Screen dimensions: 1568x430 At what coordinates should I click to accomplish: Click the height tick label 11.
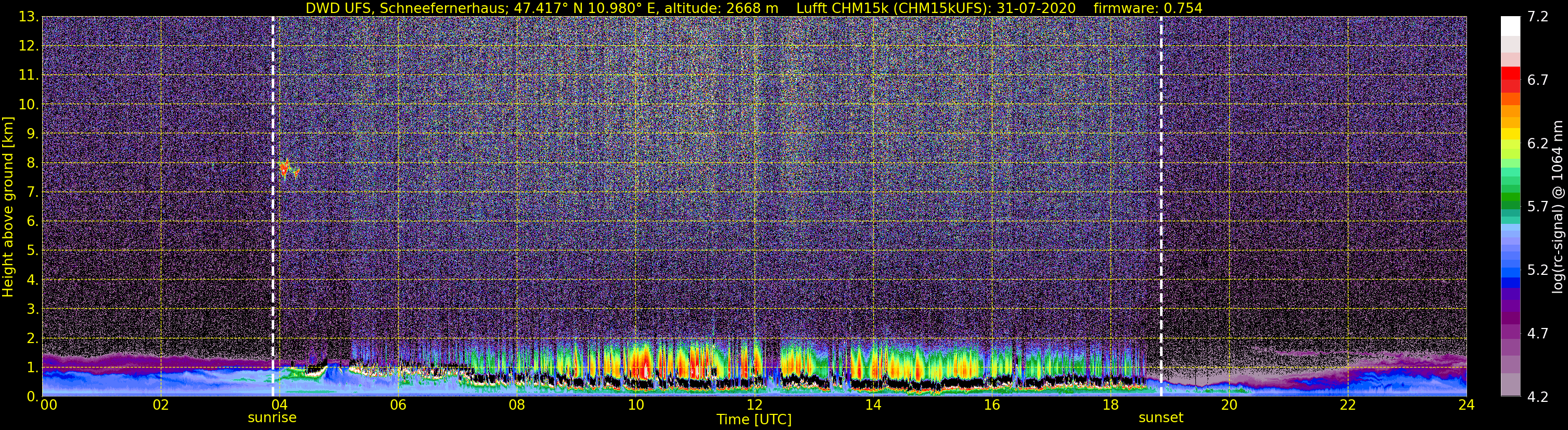click(x=29, y=75)
